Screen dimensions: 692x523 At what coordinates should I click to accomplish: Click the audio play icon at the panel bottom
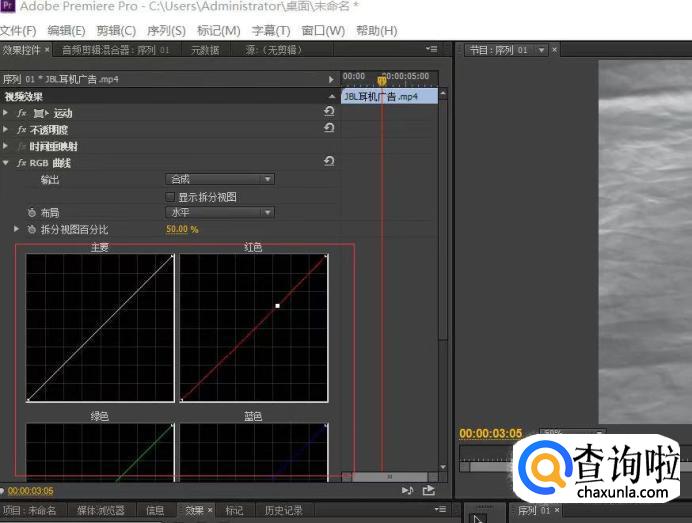407,490
